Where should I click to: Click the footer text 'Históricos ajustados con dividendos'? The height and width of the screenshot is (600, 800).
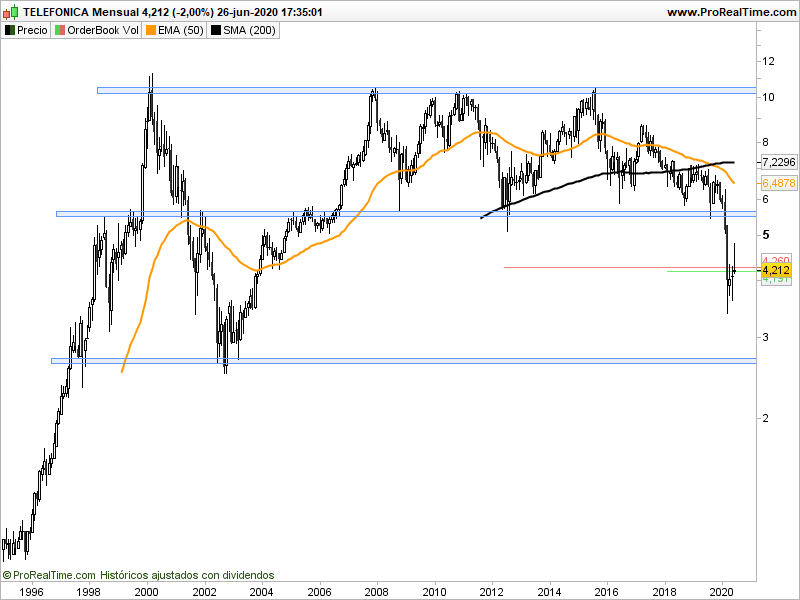[x=187, y=575]
